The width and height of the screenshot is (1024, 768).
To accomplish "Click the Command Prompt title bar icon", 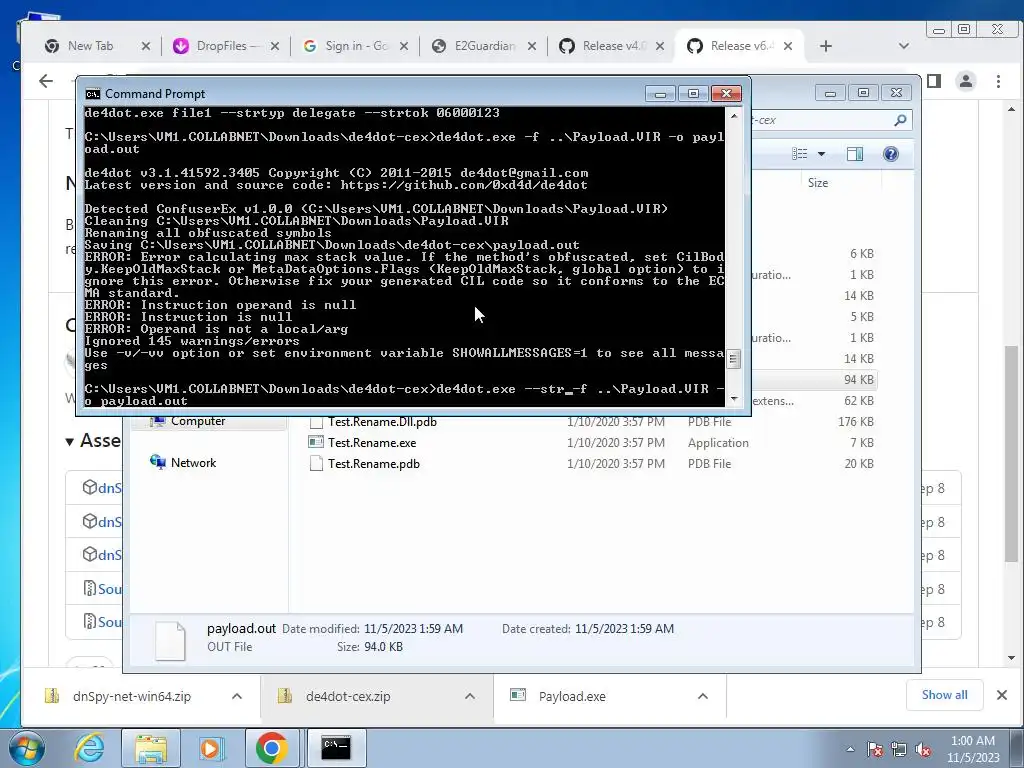I will (93, 94).
